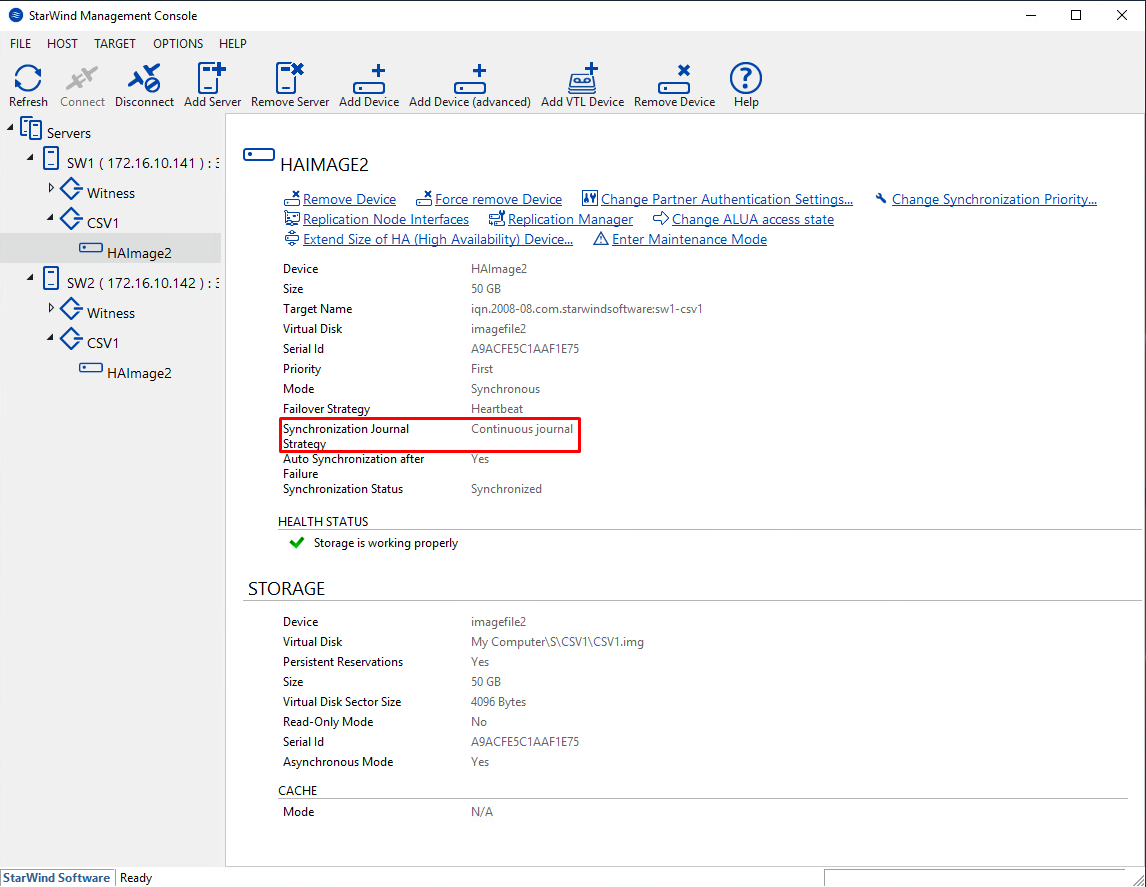Screen dimensions: 1146x887
Task: Click the Add VTL Device icon
Action: pyautogui.click(x=583, y=78)
